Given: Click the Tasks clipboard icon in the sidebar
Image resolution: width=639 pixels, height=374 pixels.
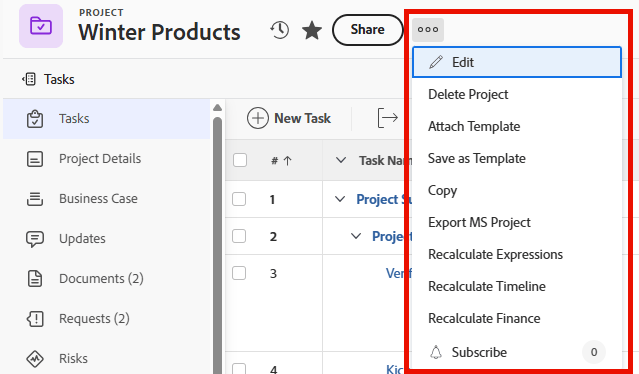Looking at the screenshot, I should [35, 119].
